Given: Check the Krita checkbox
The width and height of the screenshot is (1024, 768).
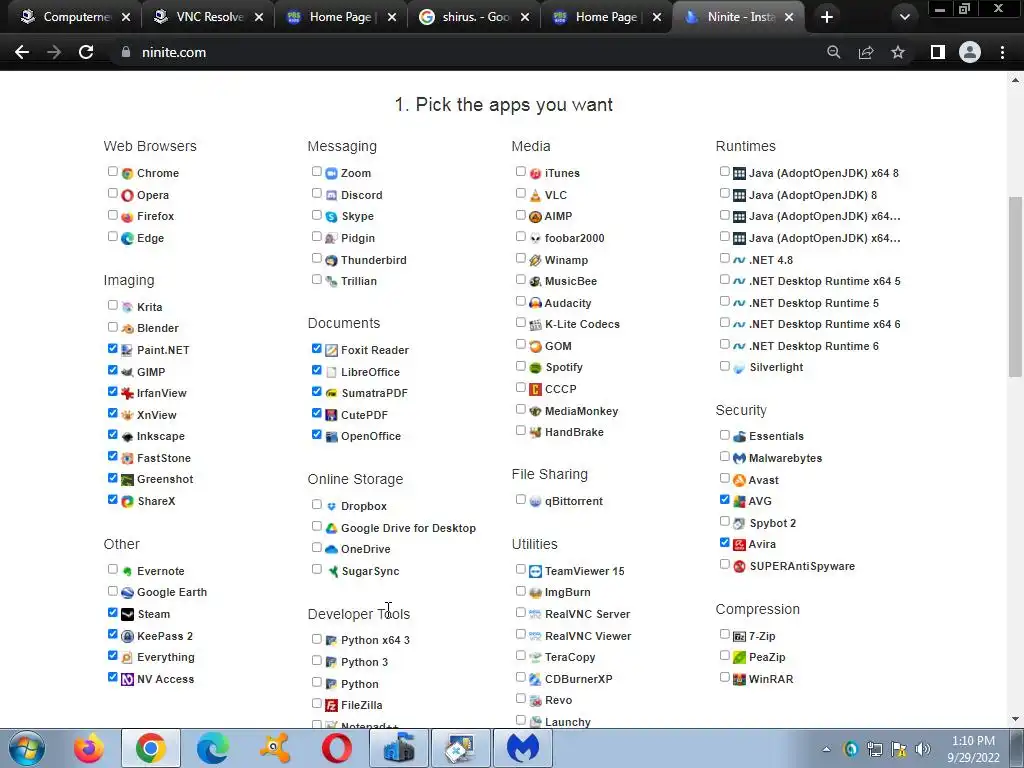Looking at the screenshot, I should [112, 305].
